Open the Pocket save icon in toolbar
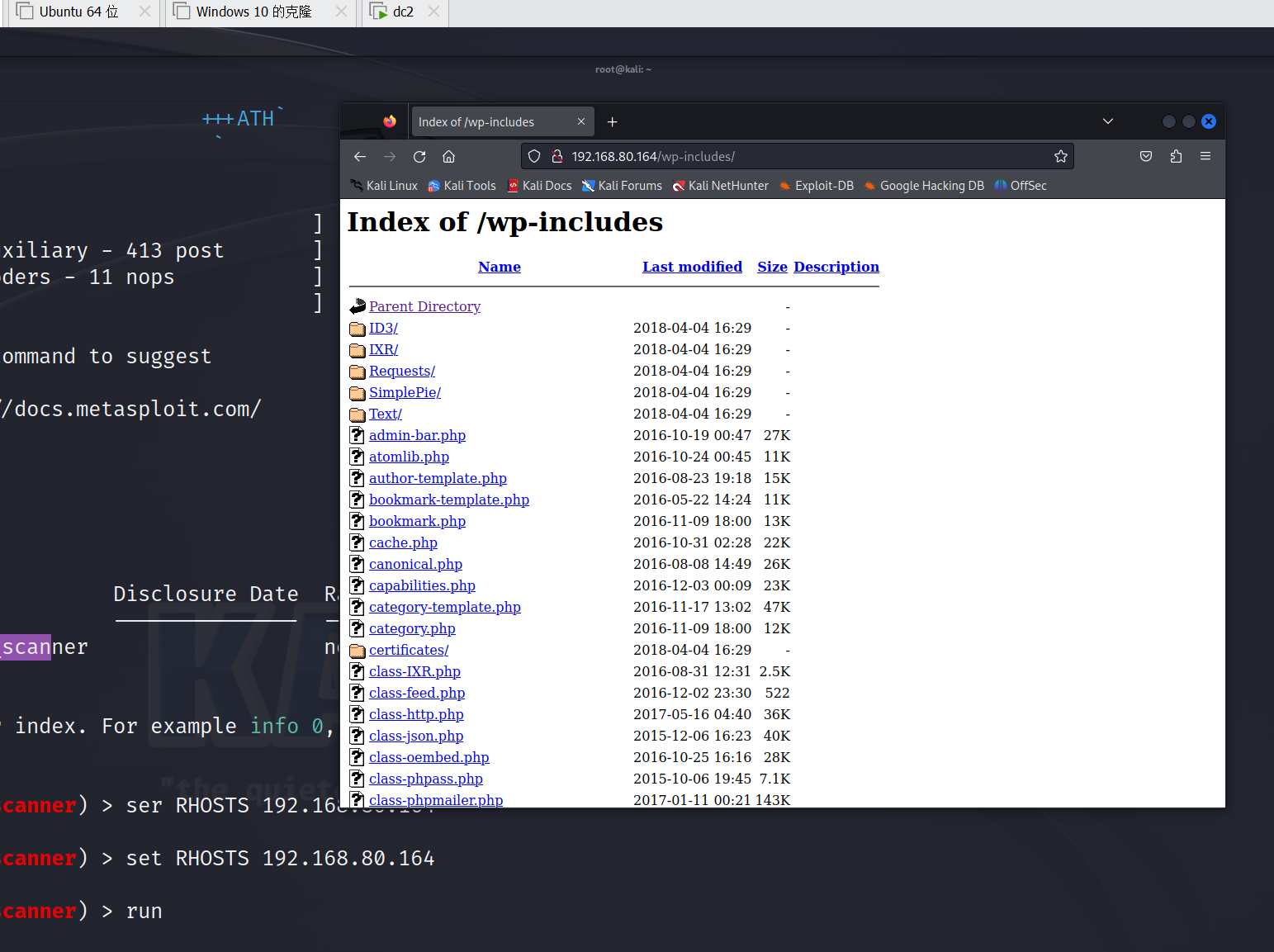This screenshot has height=952, width=1274. [x=1146, y=157]
